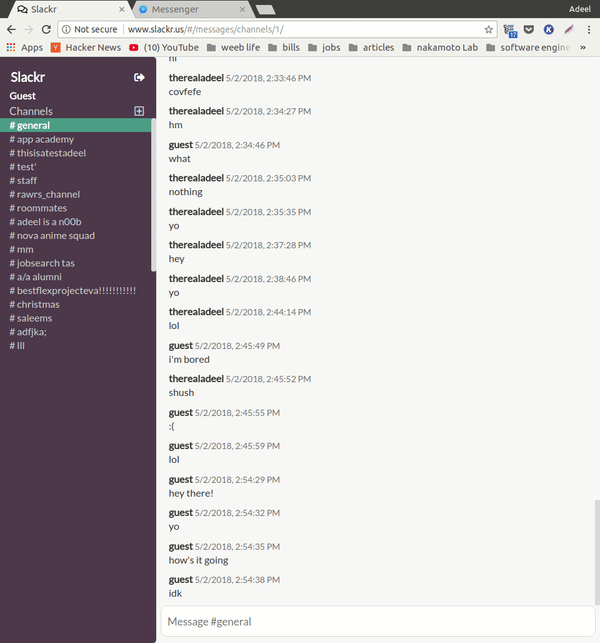Click the shush message text

tap(181, 393)
